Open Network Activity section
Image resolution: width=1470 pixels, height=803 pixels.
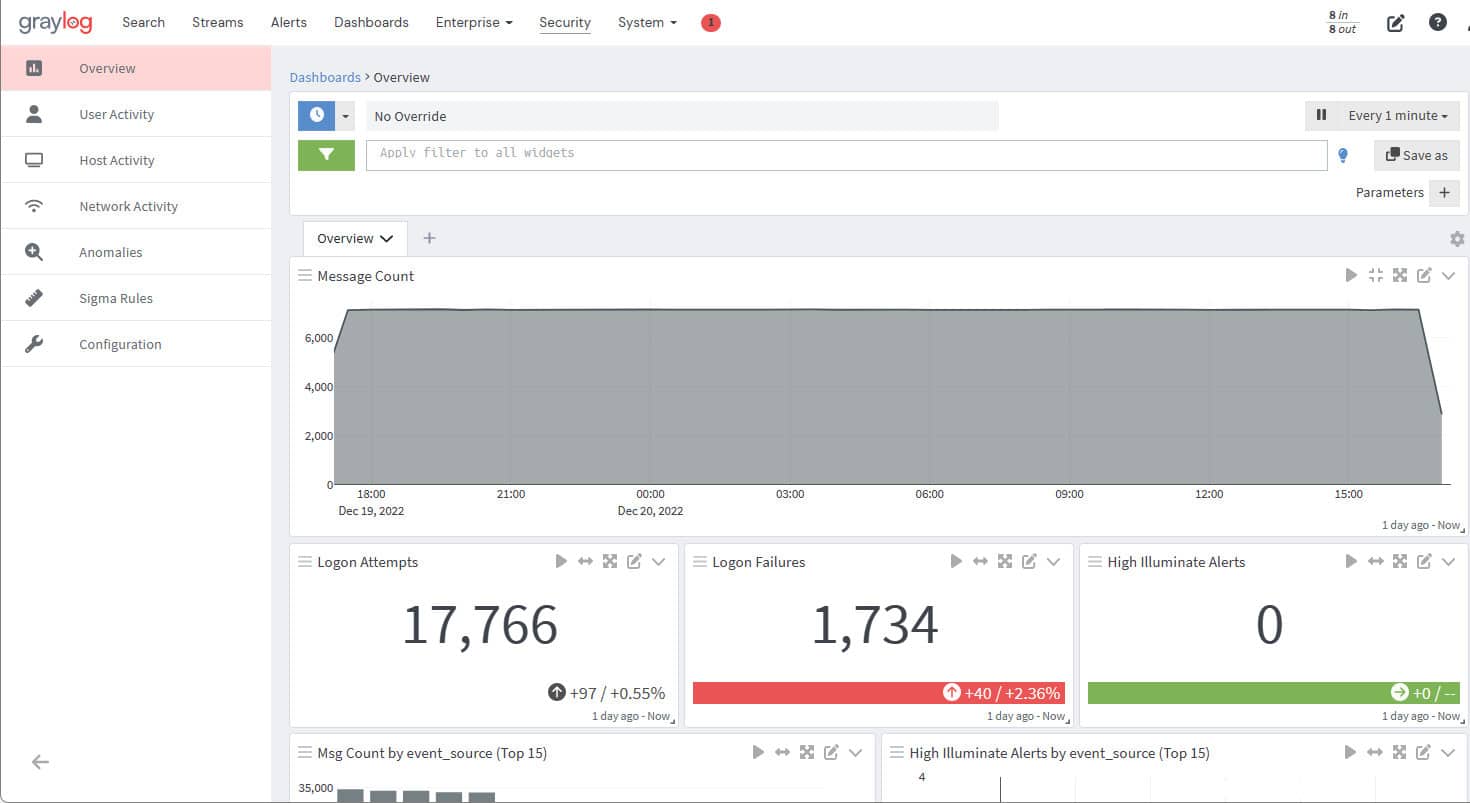136,206
